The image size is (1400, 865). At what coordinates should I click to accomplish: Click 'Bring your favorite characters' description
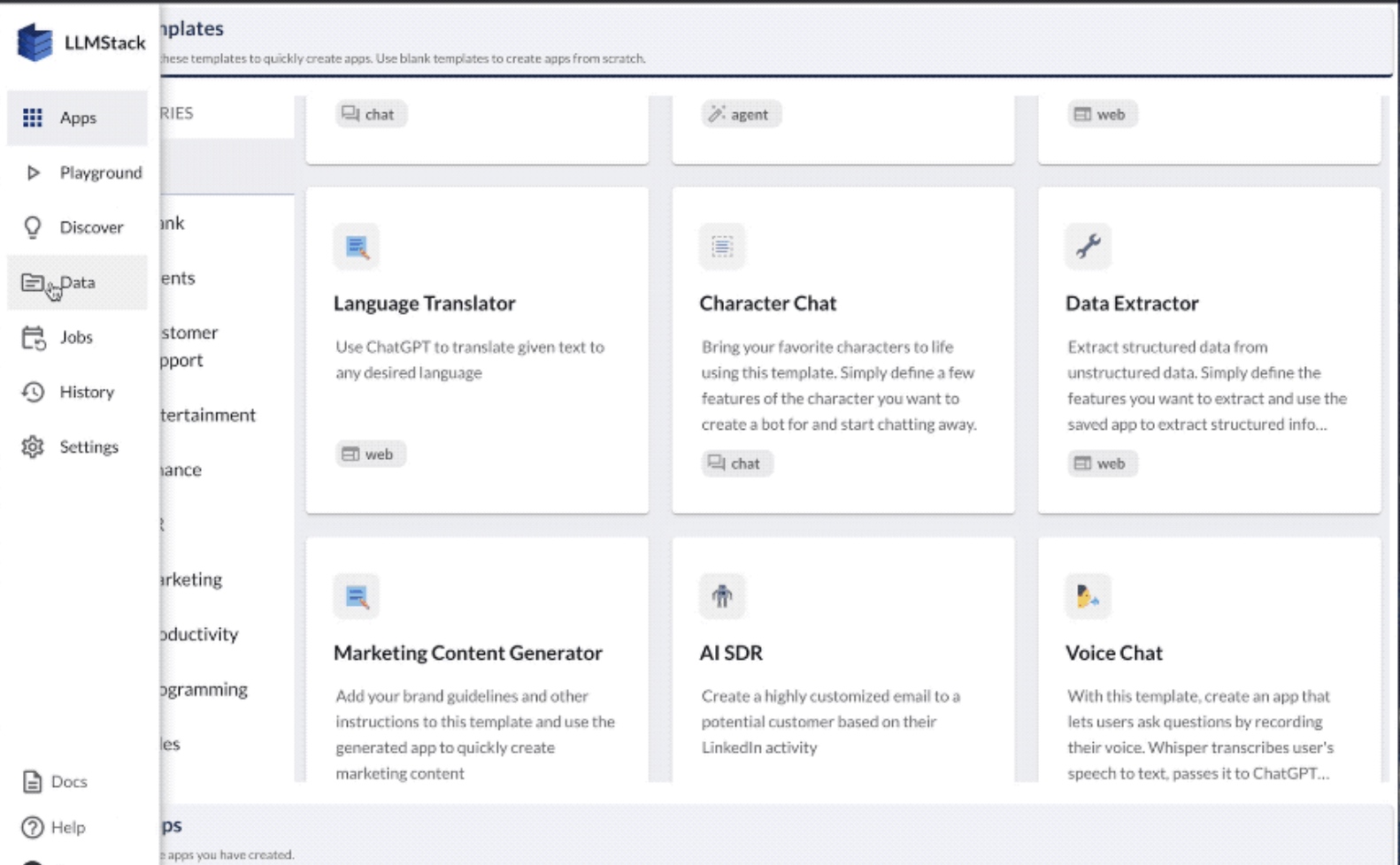[839, 386]
